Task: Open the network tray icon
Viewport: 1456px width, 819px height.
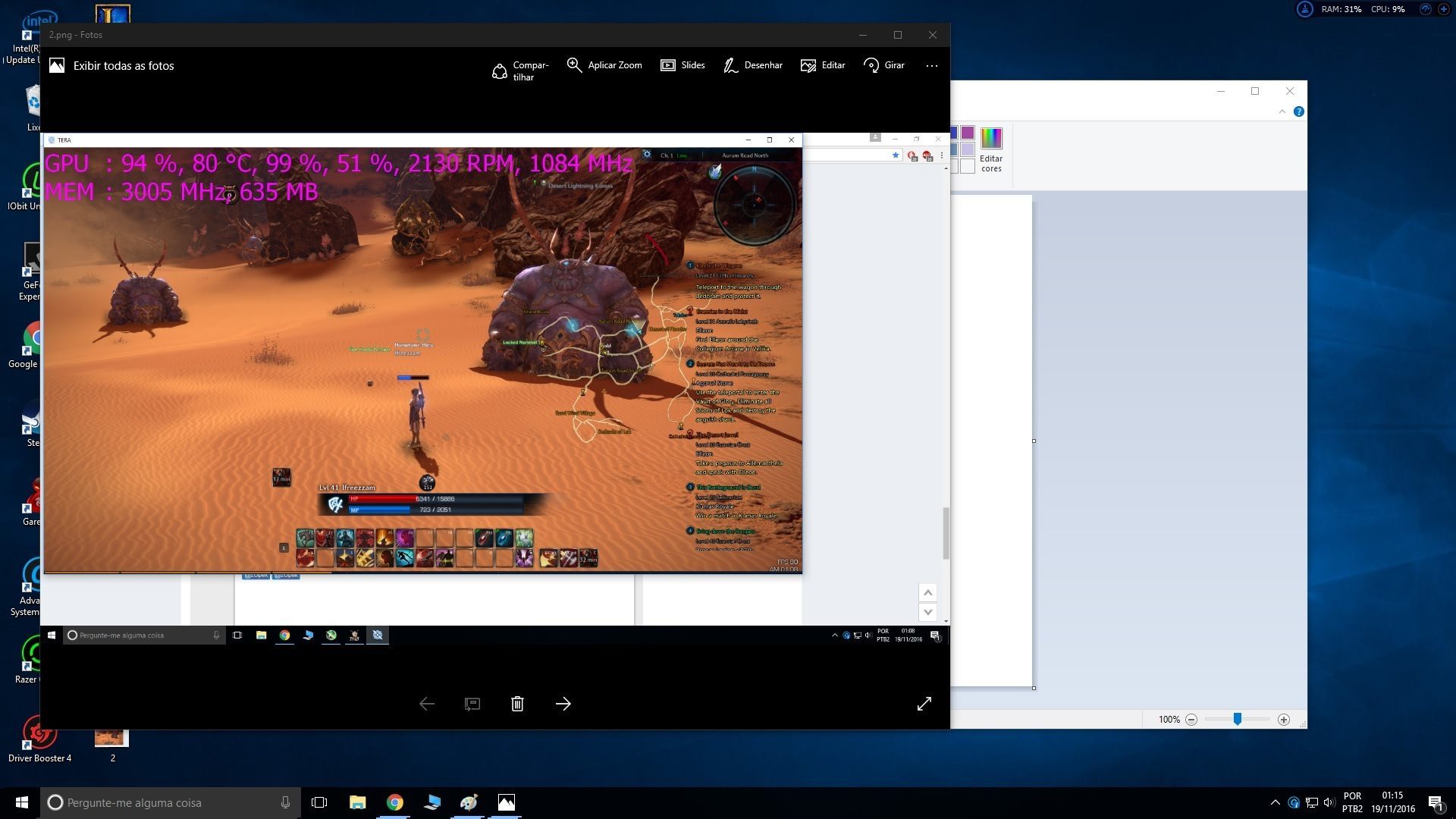Action: [1311, 802]
